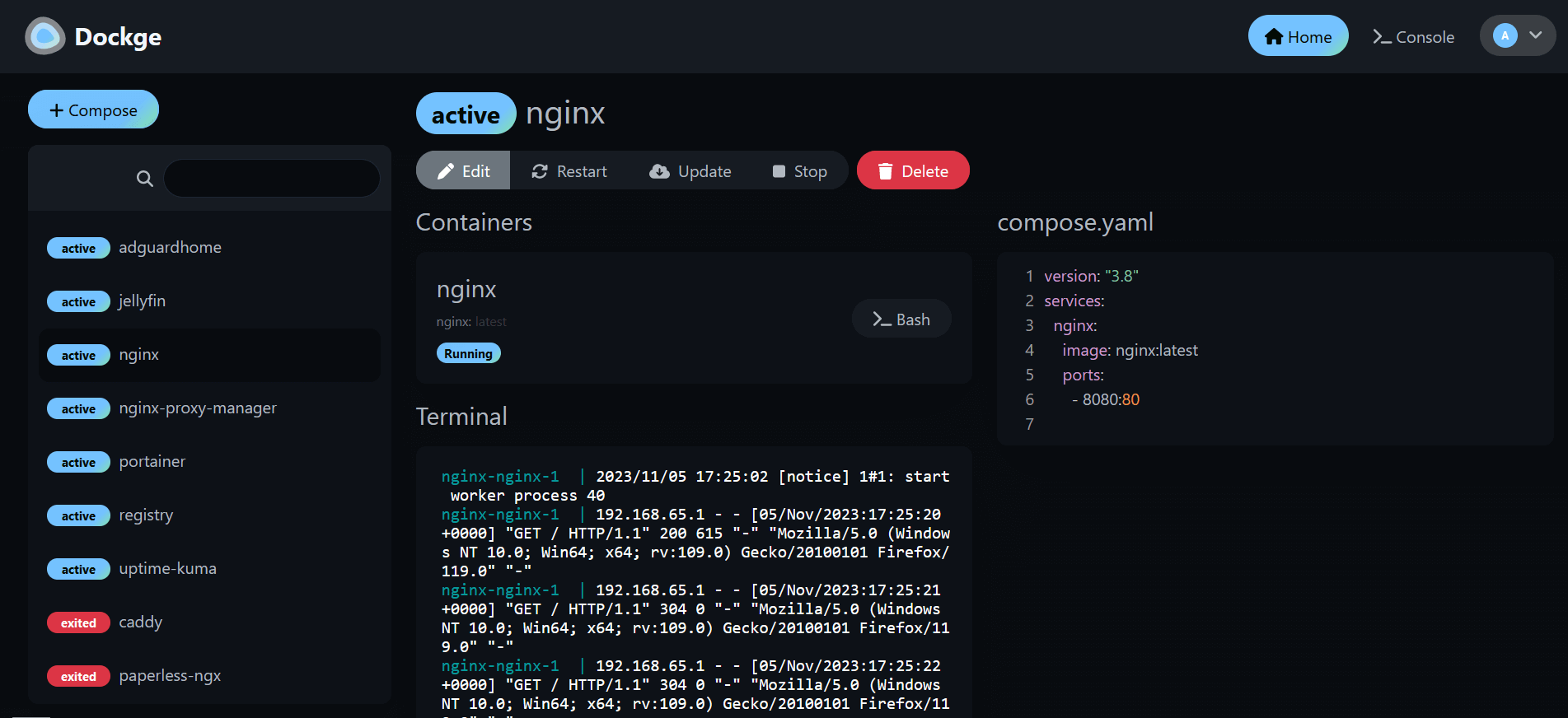Select nginx-proxy-manager in the stack list
The height and width of the screenshot is (718, 1568).
[198, 408]
